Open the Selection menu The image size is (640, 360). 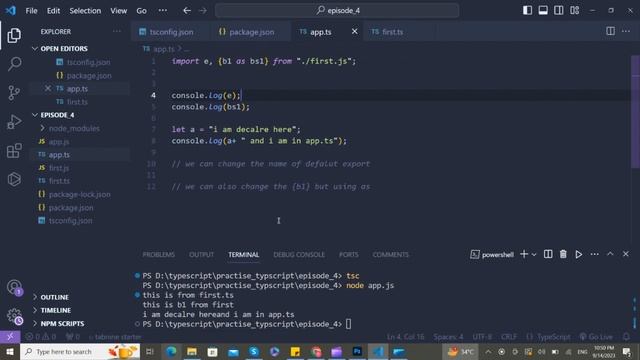coord(85,11)
